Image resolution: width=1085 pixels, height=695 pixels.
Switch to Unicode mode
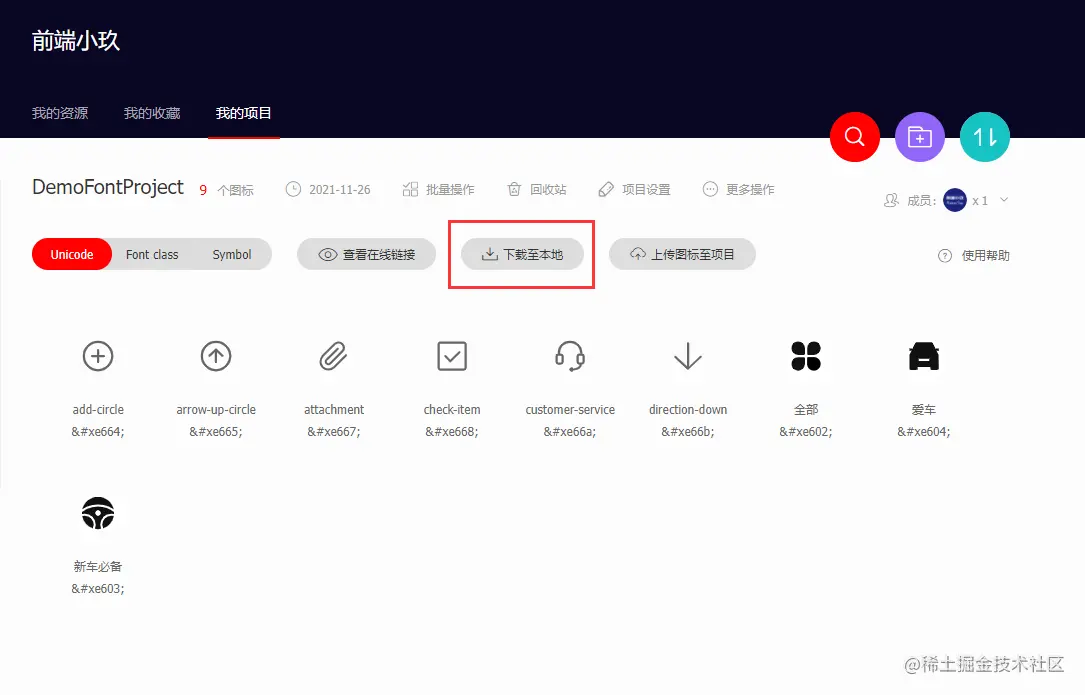[x=71, y=254]
